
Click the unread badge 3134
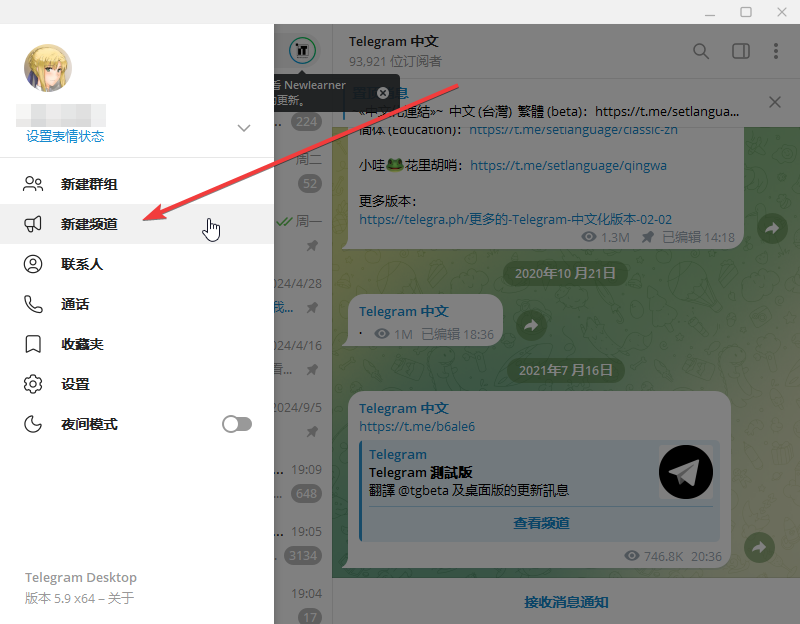[x=303, y=556]
